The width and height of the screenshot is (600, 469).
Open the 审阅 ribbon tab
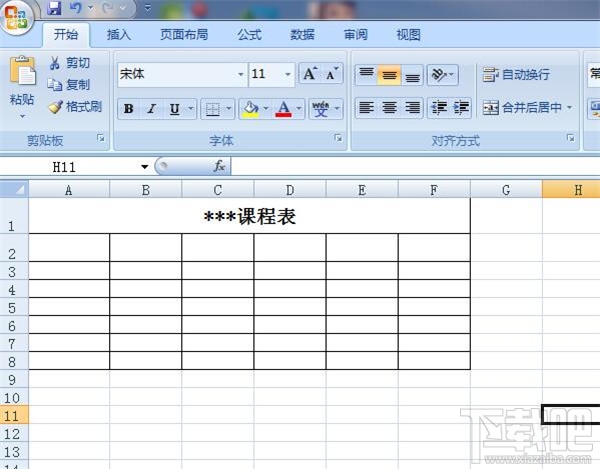(355, 34)
